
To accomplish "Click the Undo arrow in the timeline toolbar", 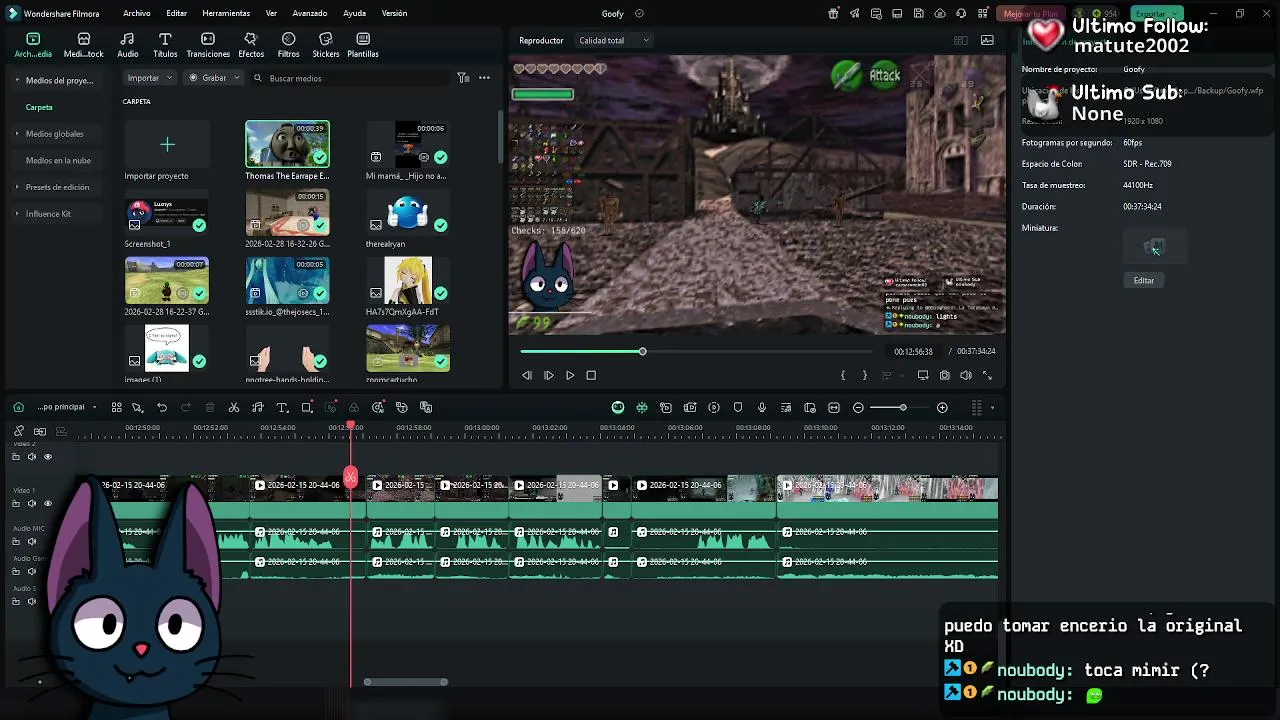I will coord(162,407).
